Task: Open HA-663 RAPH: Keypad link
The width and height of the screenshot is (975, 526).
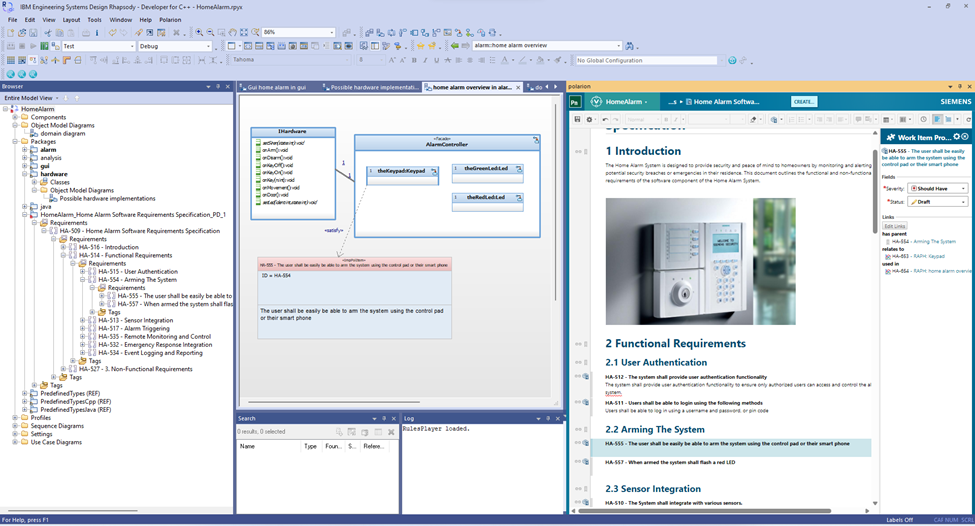Action: [918, 256]
